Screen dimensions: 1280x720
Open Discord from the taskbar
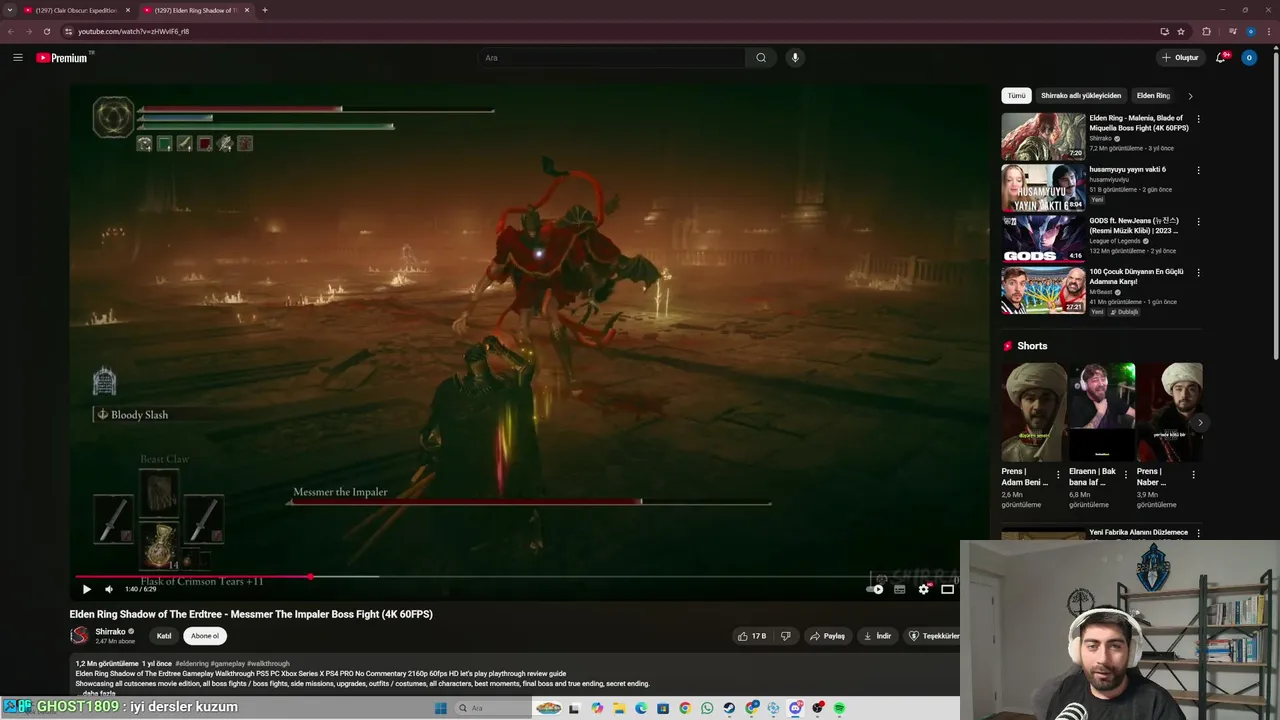tap(795, 708)
